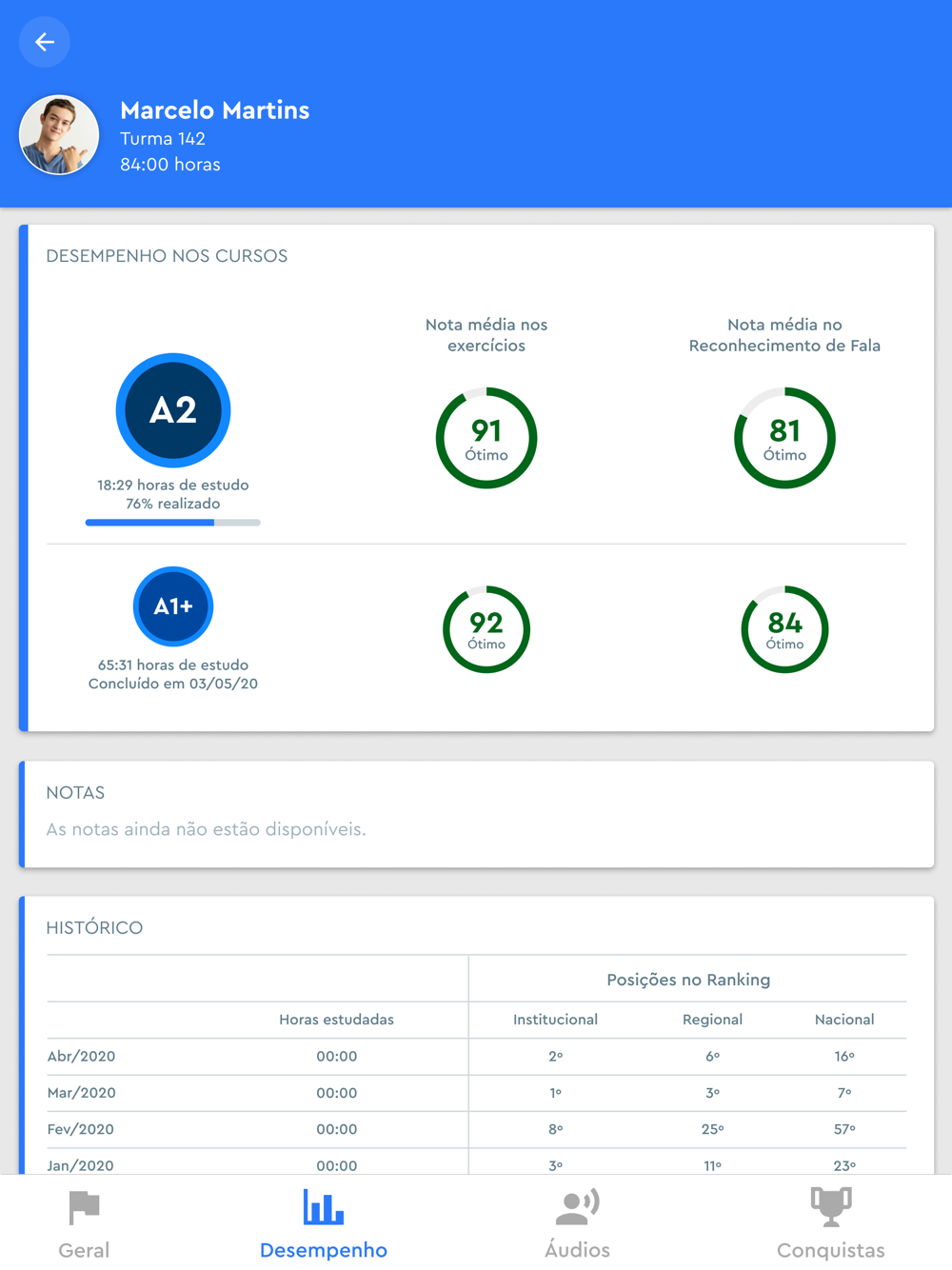Switch to the Geral tab label
952x1270 pixels.
84,1250
